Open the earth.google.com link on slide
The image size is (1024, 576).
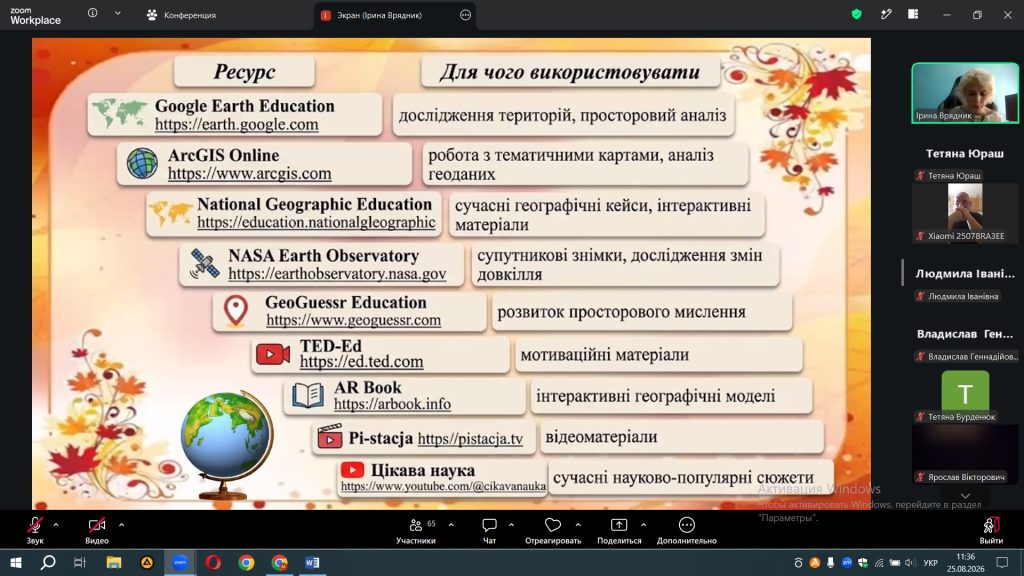(236, 124)
